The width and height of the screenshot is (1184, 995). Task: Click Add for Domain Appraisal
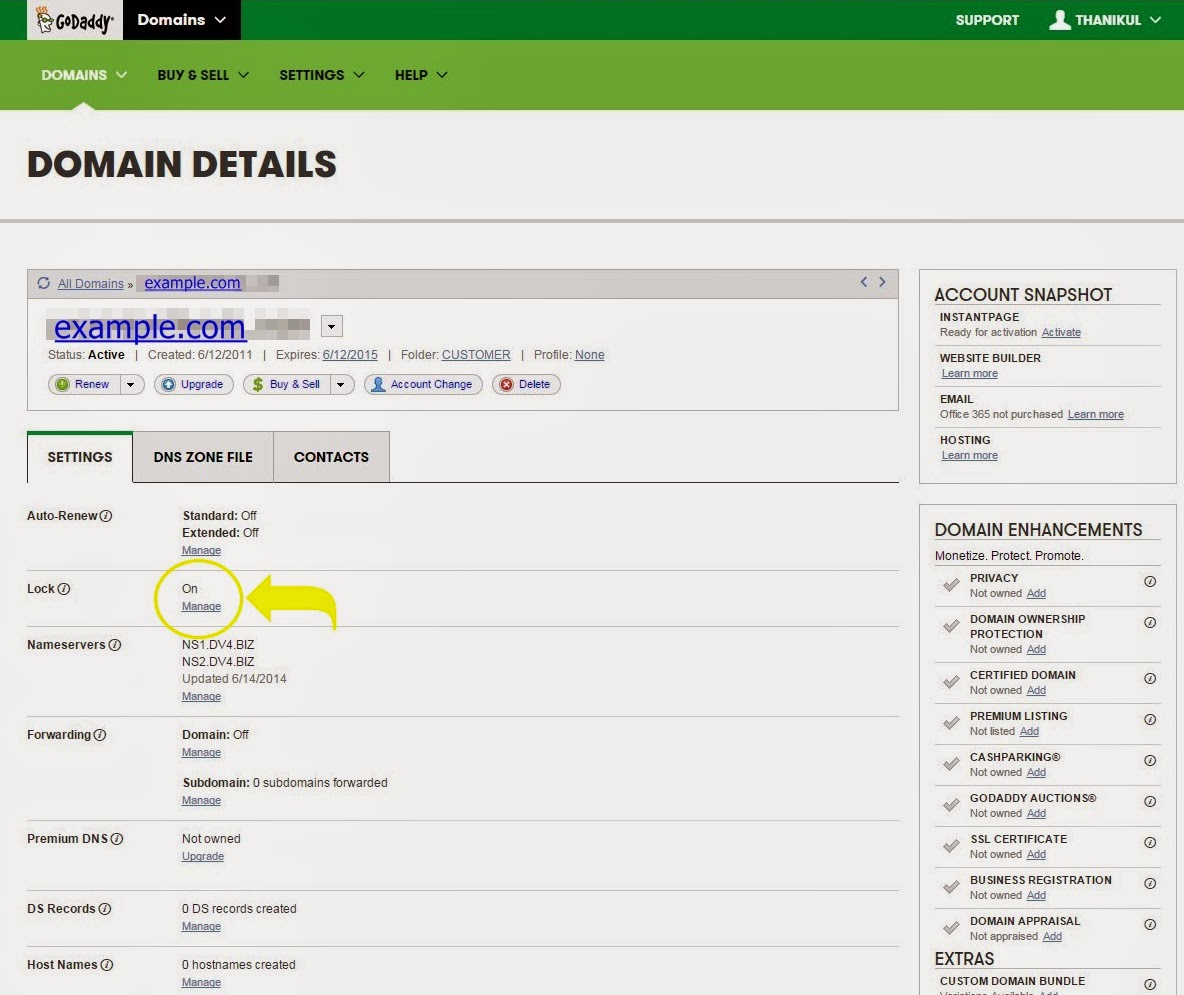pos(1052,936)
